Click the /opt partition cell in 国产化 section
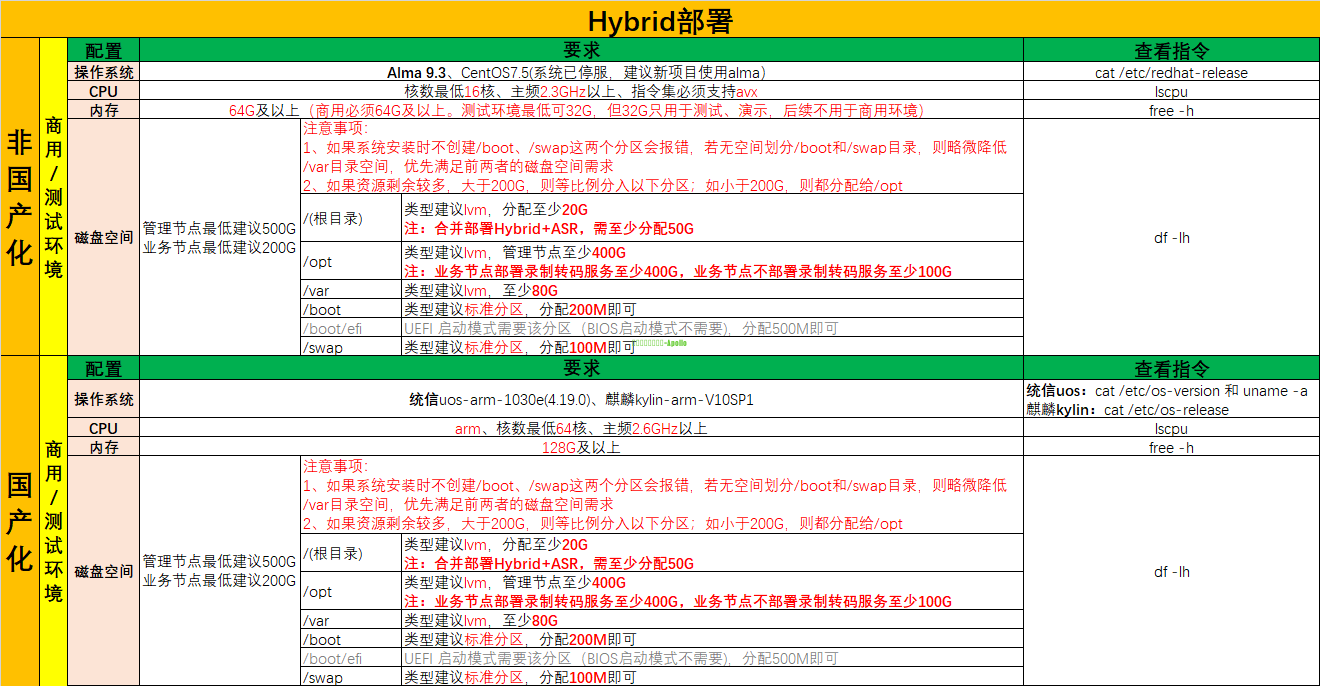Viewport: 1320px width, 686px height. (350, 591)
